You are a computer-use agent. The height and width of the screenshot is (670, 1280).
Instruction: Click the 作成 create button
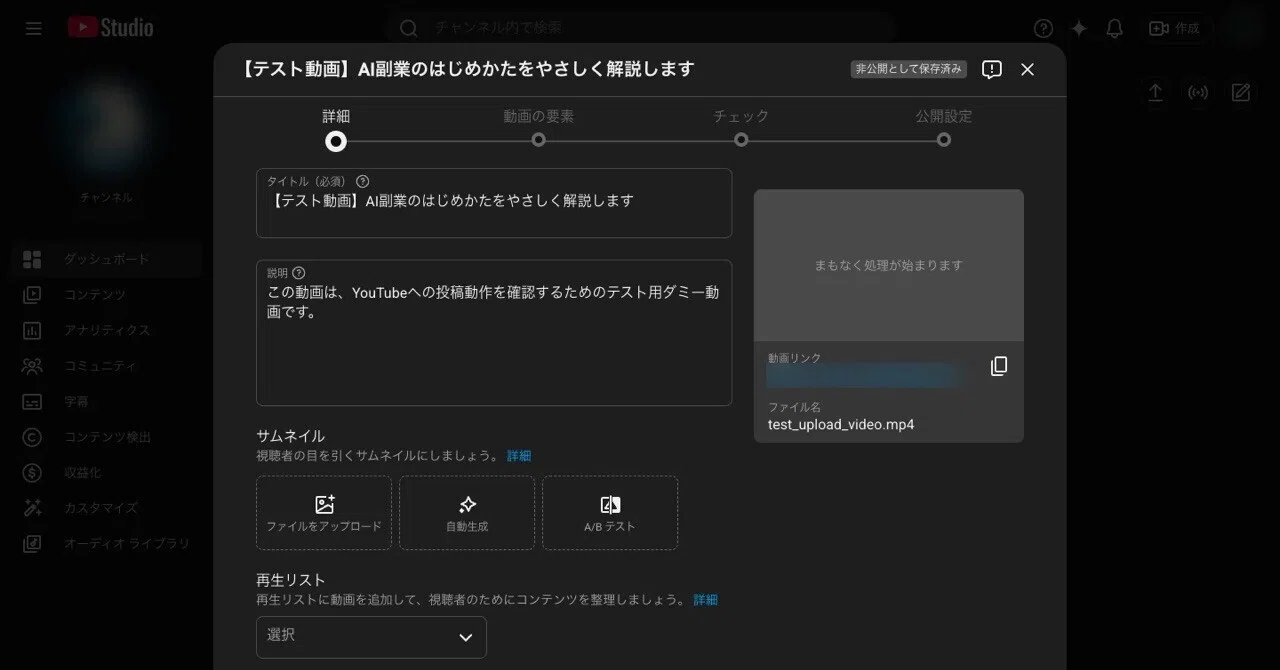[x=1174, y=28]
